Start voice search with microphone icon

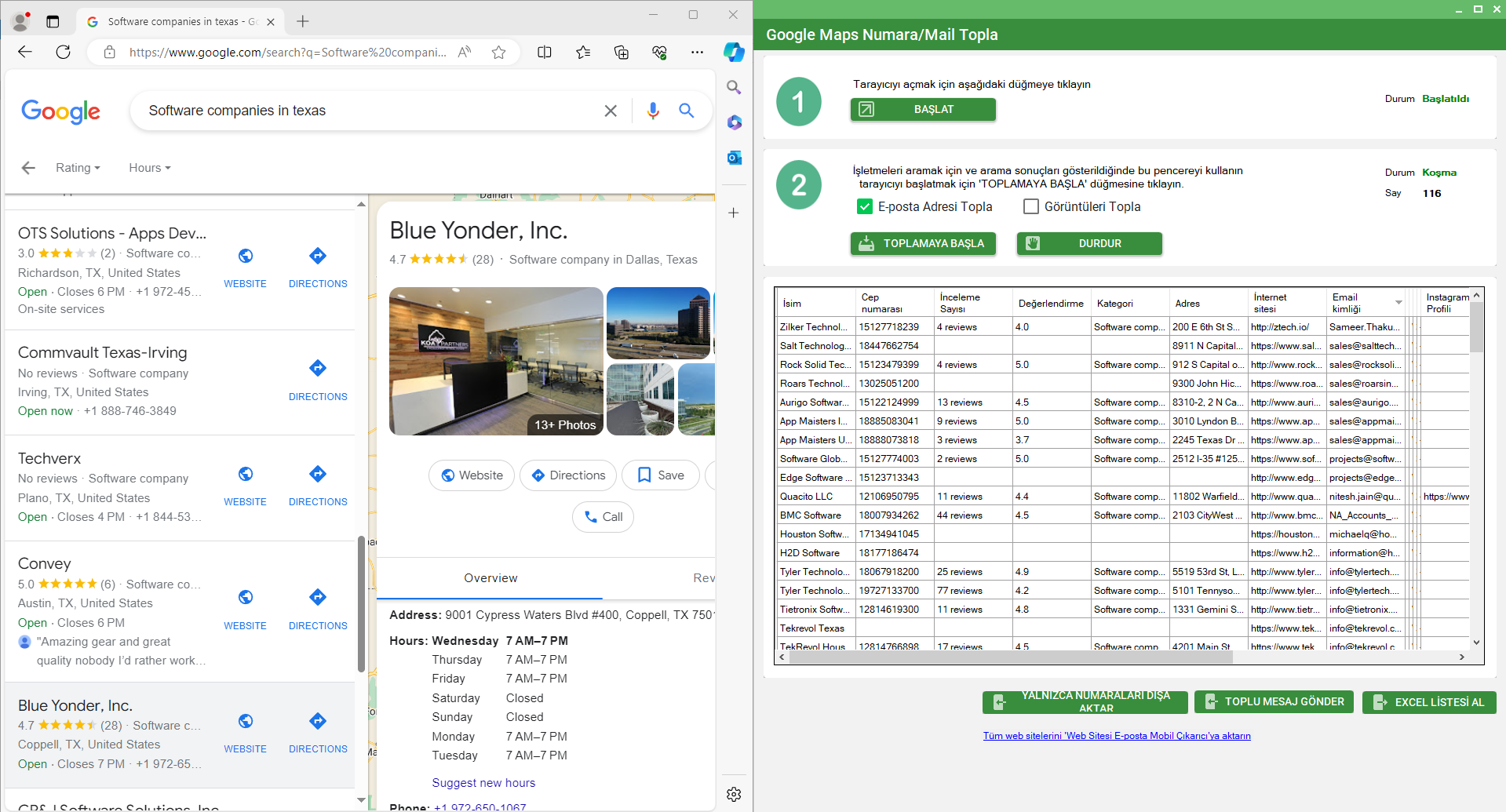(653, 111)
